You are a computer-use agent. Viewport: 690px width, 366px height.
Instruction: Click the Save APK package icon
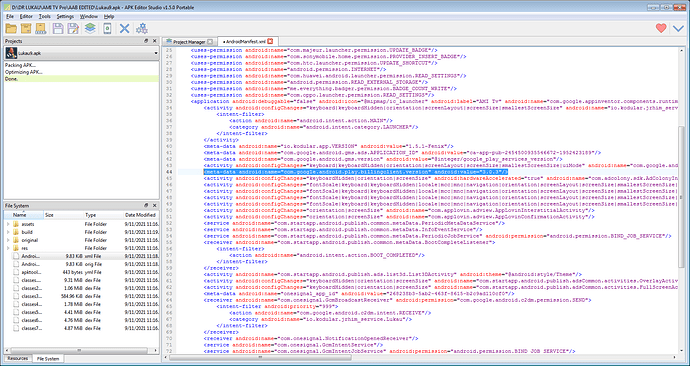[26, 29]
